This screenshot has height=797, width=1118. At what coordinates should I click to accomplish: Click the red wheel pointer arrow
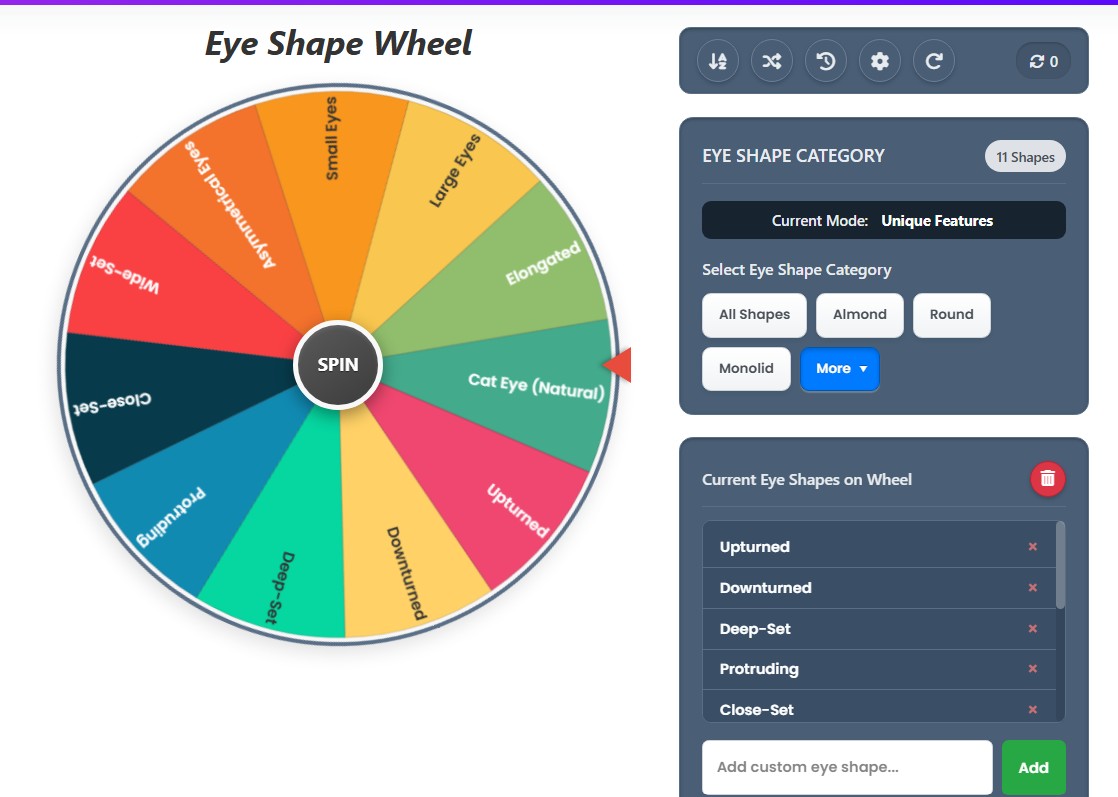(x=617, y=364)
